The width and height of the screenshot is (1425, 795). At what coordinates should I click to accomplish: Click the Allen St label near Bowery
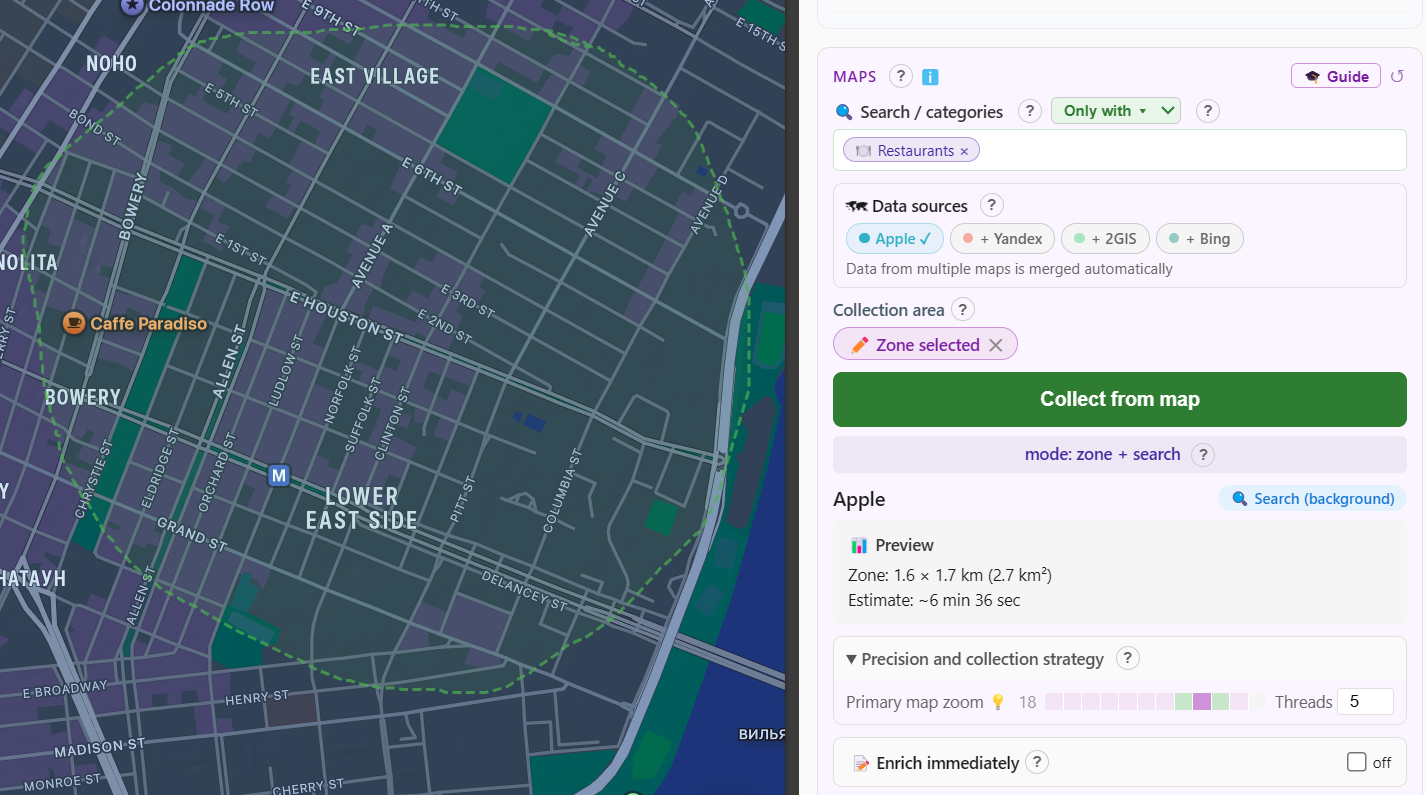point(229,362)
